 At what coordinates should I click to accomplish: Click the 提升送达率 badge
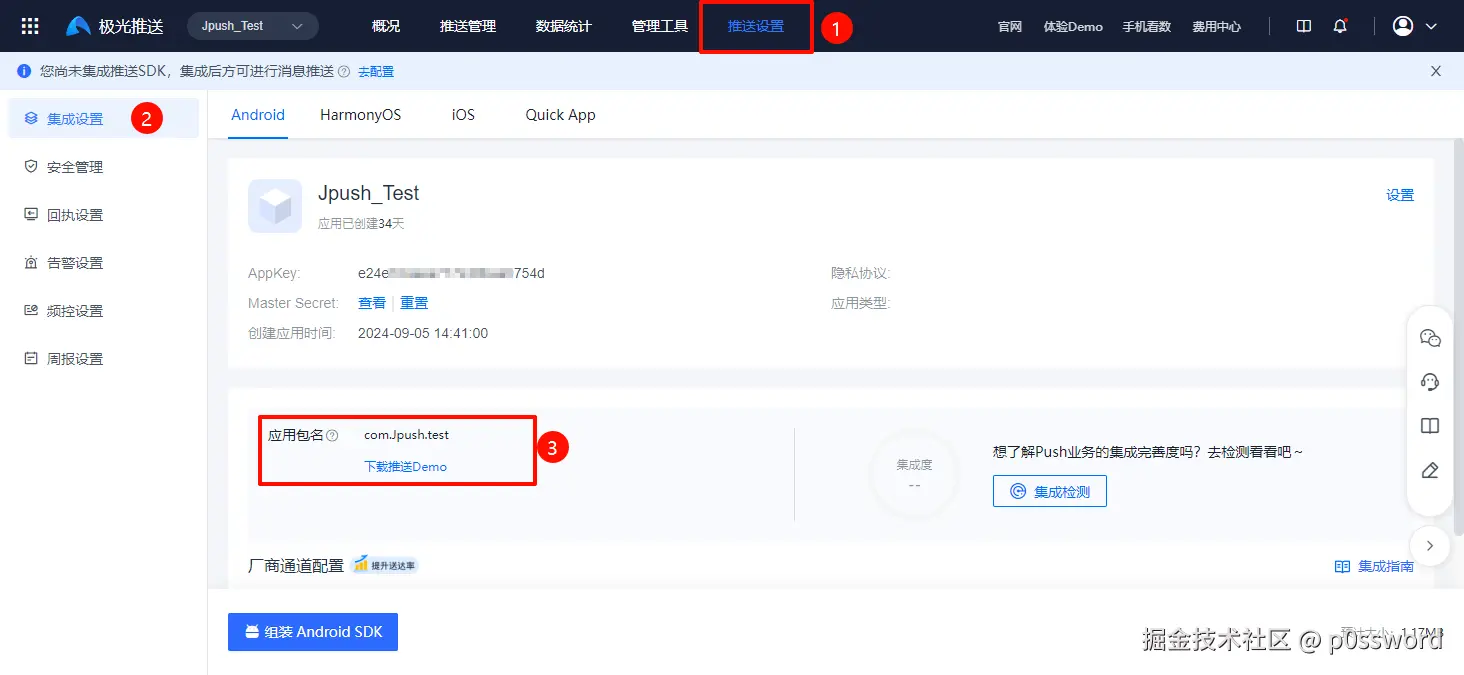point(385,565)
